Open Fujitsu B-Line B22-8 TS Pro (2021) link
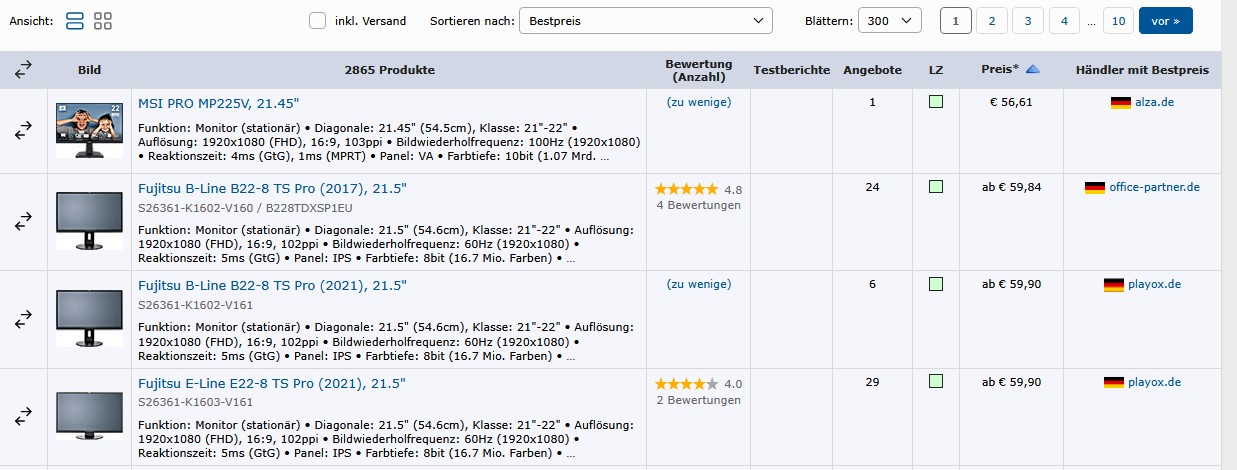This screenshot has width=1237, height=470. coord(272,285)
